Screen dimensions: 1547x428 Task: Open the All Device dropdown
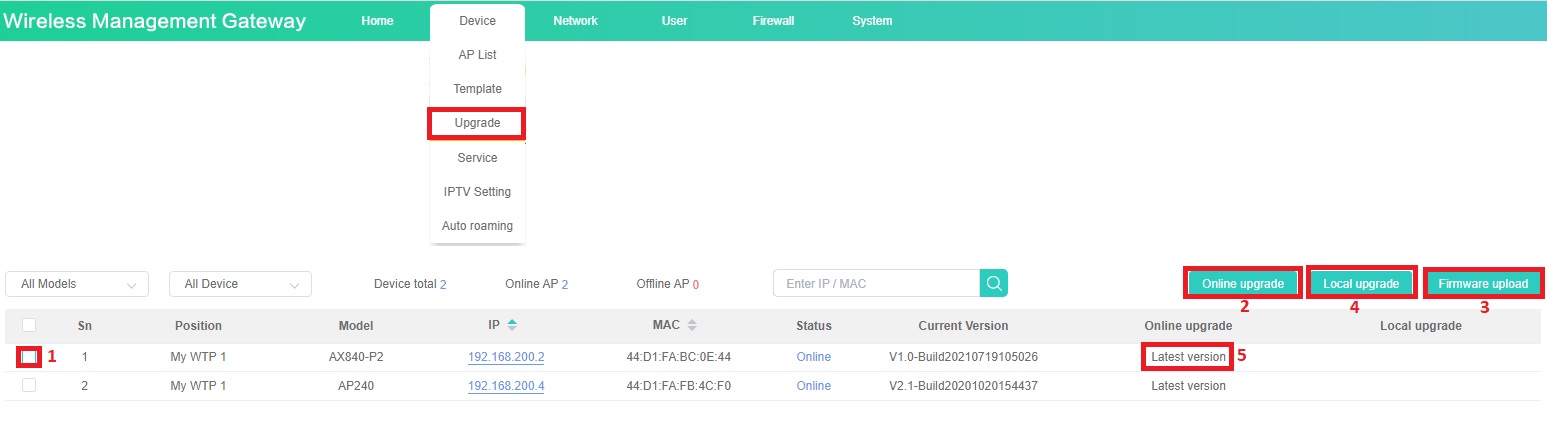[x=240, y=284]
